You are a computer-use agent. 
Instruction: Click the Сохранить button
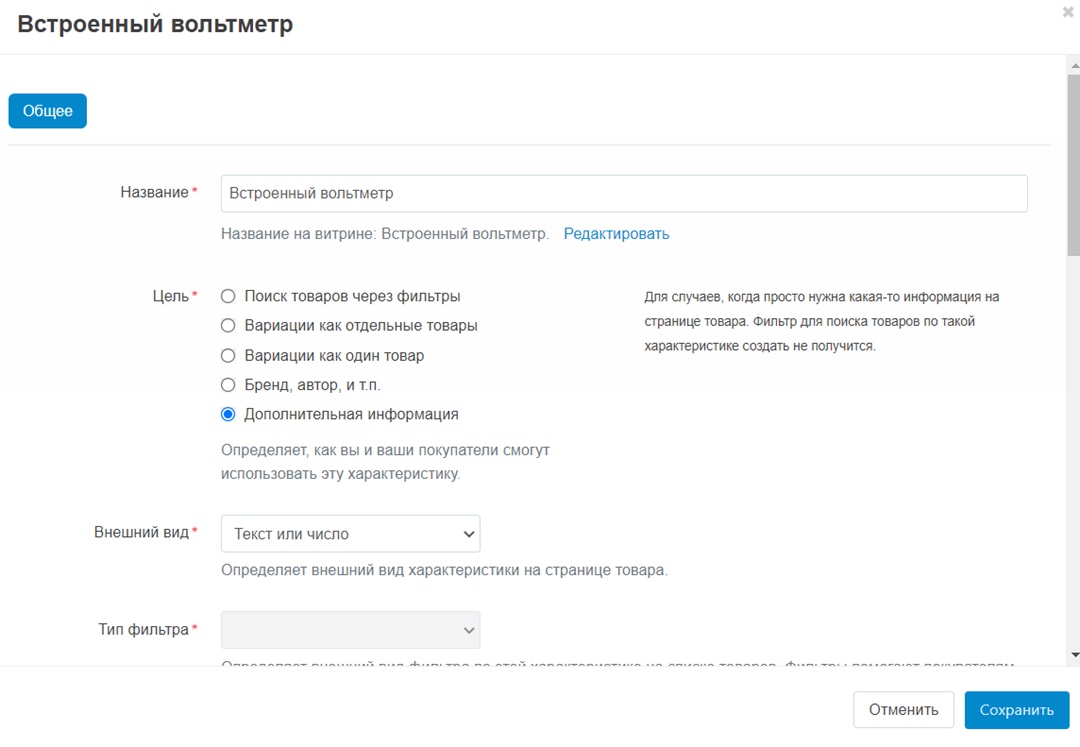pyautogui.click(x=1017, y=710)
